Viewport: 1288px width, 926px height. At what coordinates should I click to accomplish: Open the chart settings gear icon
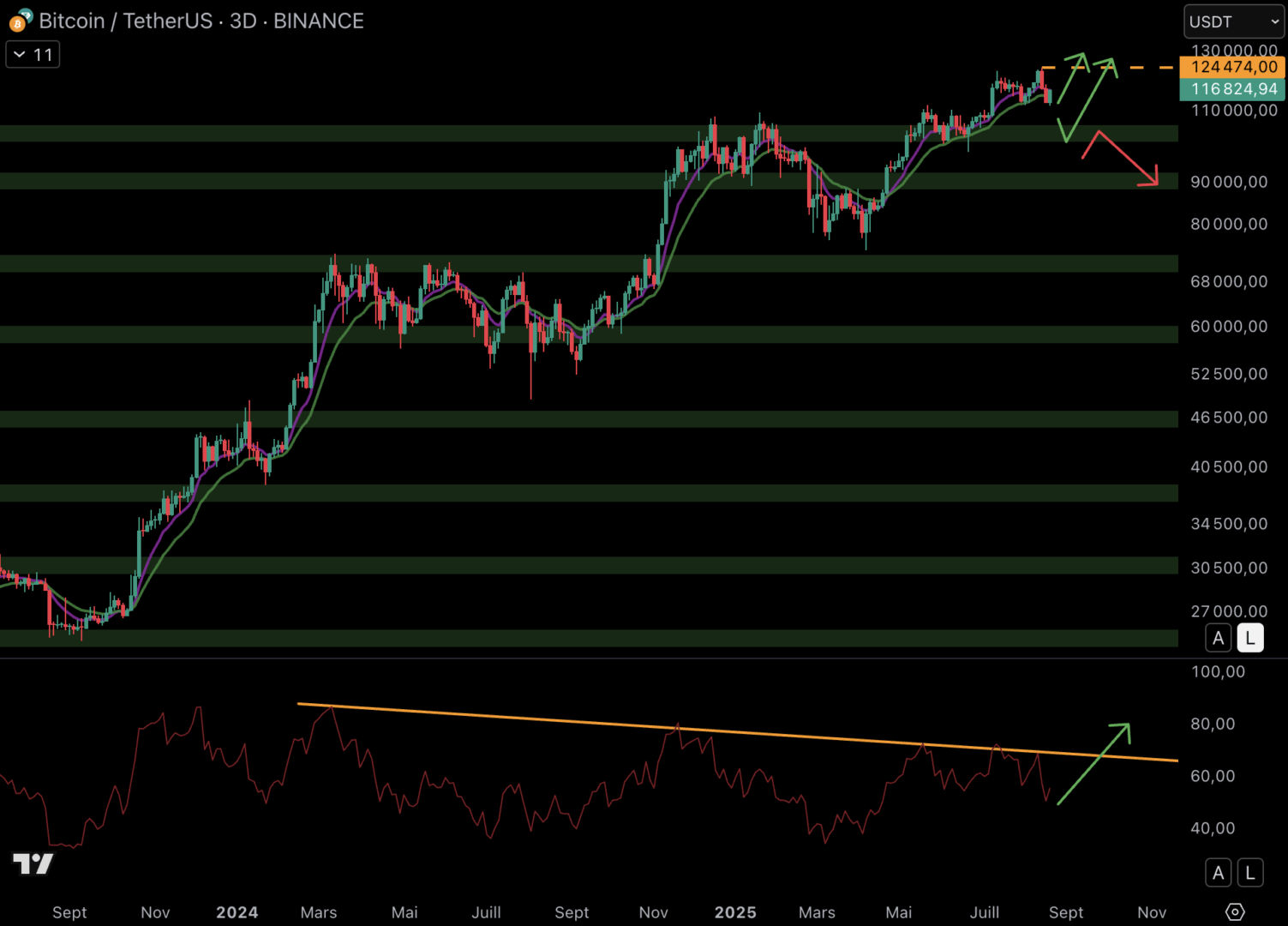click(1234, 911)
